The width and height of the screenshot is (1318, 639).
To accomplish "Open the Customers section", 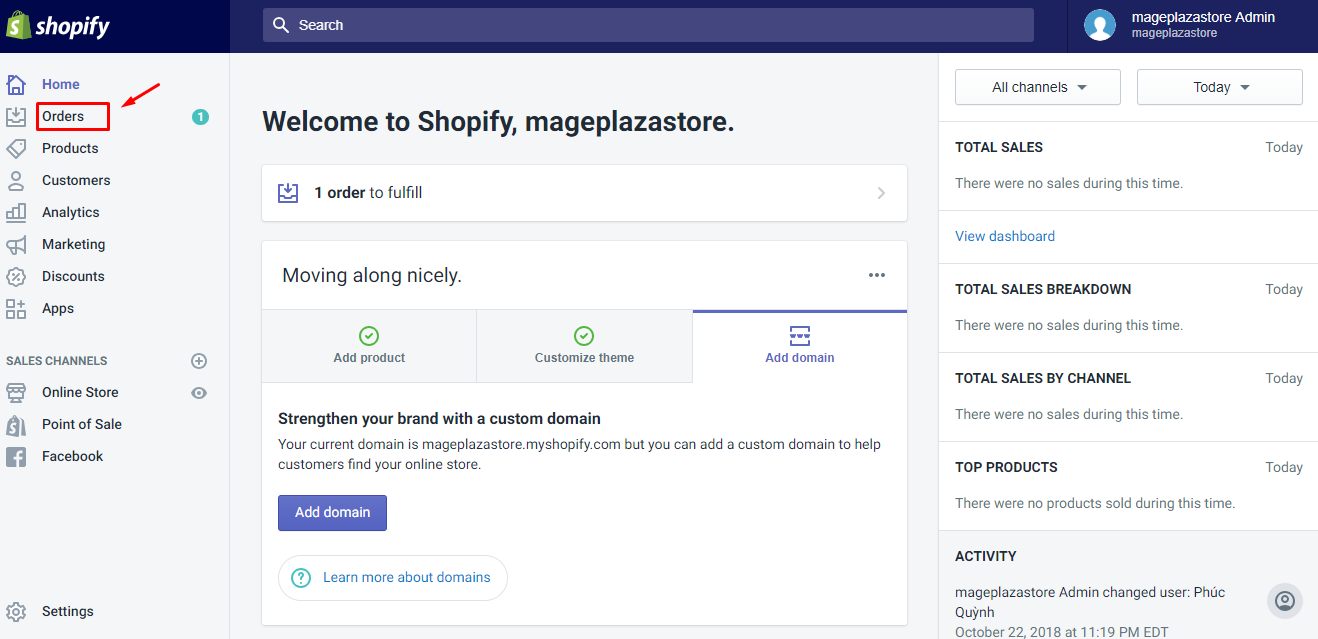I will point(77,180).
